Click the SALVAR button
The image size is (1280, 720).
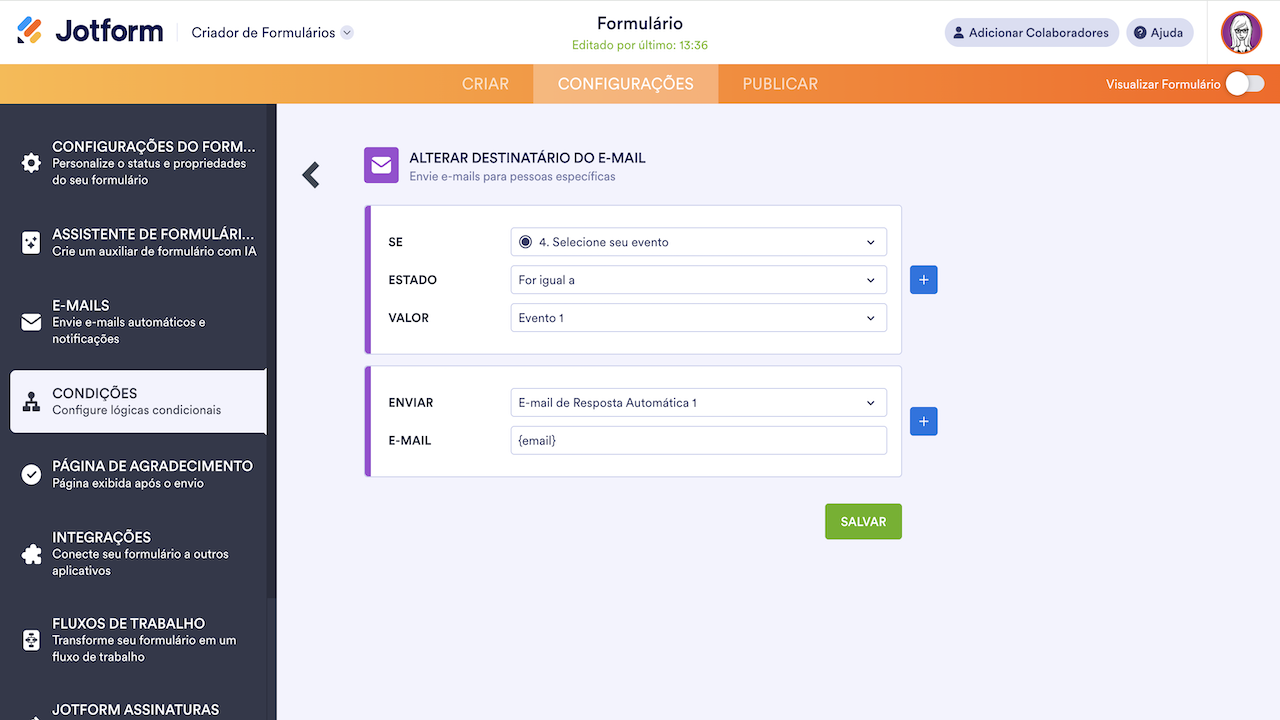click(x=862, y=521)
